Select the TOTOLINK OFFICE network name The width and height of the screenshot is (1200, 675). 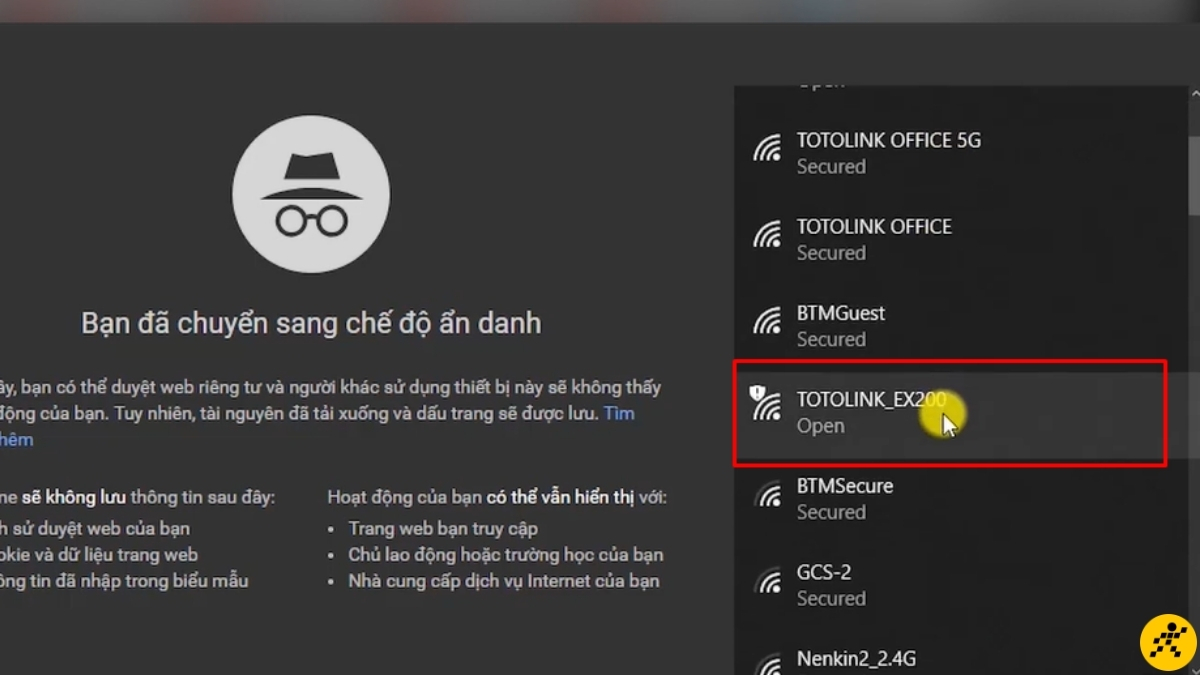pos(874,227)
